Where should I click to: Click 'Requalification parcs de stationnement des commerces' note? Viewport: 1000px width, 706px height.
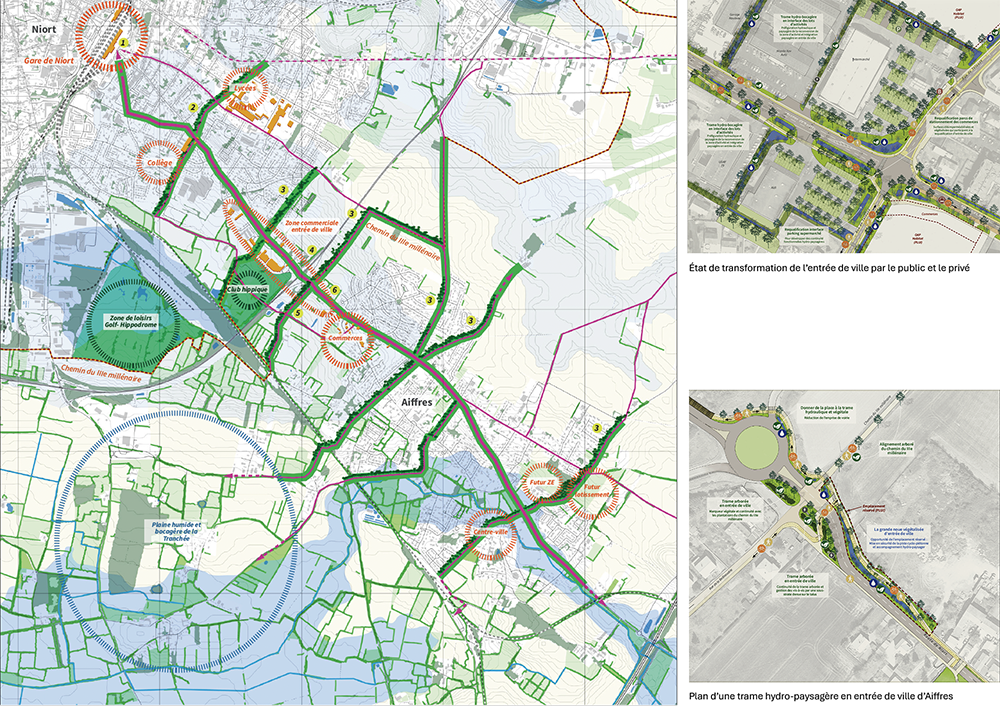955,126
